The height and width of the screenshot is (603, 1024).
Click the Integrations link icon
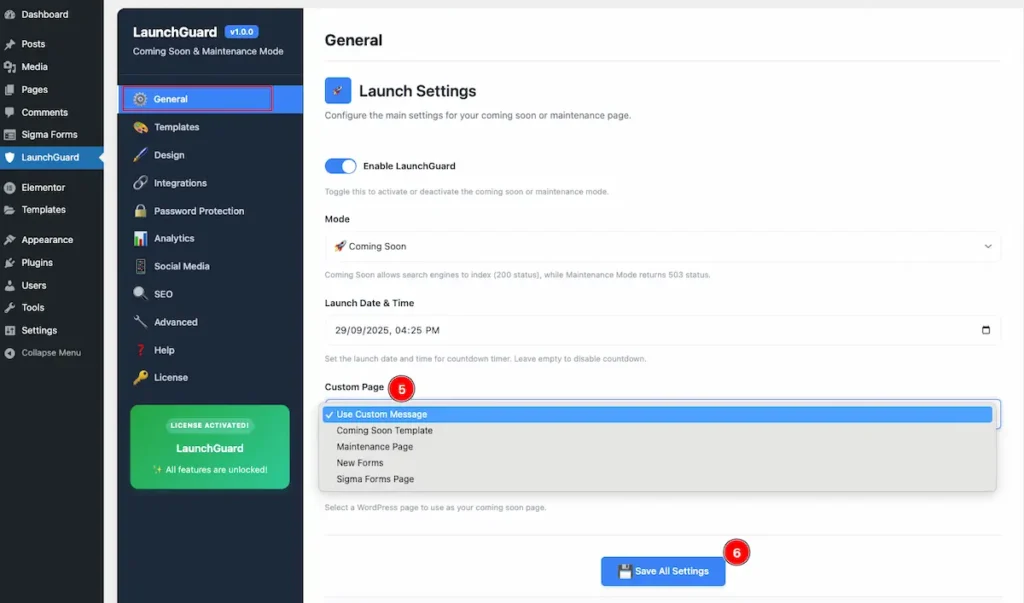point(140,183)
